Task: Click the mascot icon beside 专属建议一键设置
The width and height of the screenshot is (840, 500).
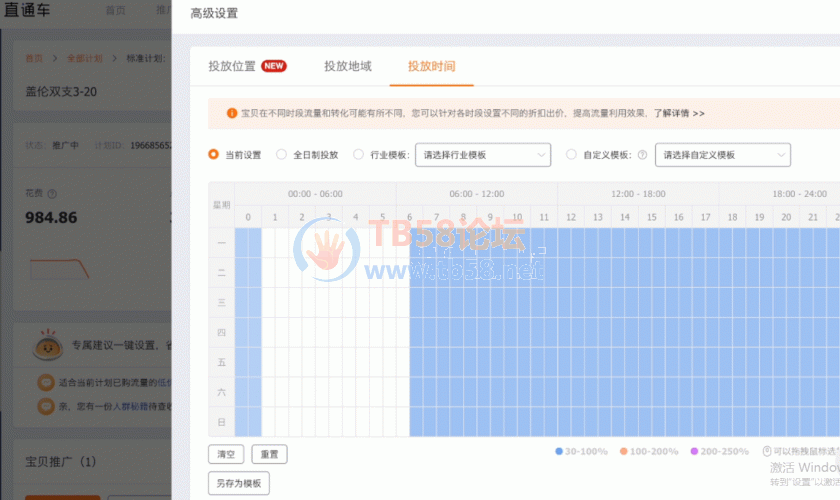Action: (x=46, y=345)
